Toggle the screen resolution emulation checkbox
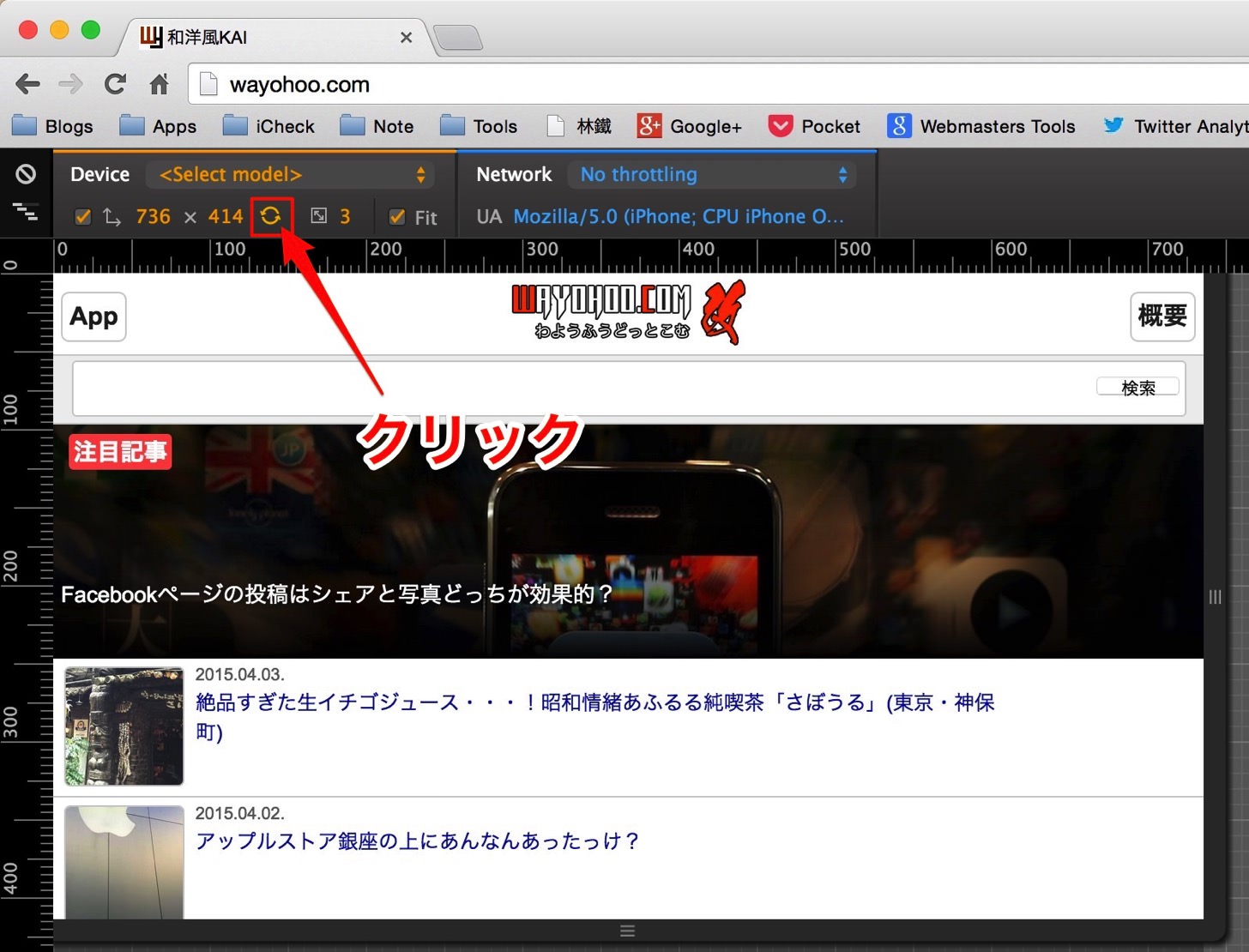Viewport: 1249px width, 952px height. coord(83,217)
